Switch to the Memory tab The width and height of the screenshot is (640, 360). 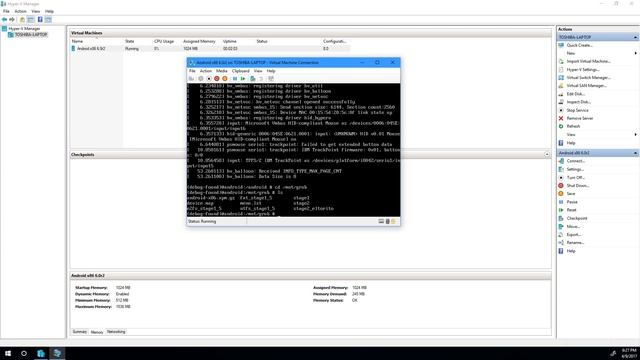pos(97,332)
